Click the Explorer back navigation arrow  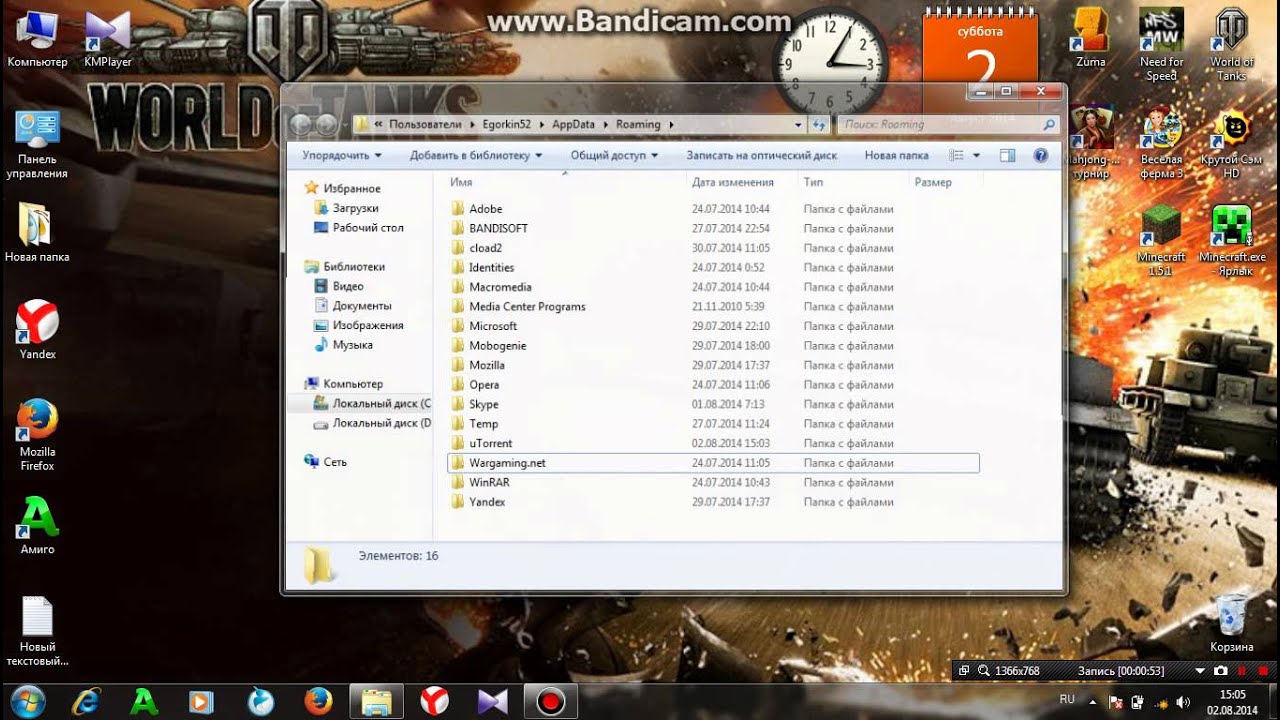click(x=301, y=124)
